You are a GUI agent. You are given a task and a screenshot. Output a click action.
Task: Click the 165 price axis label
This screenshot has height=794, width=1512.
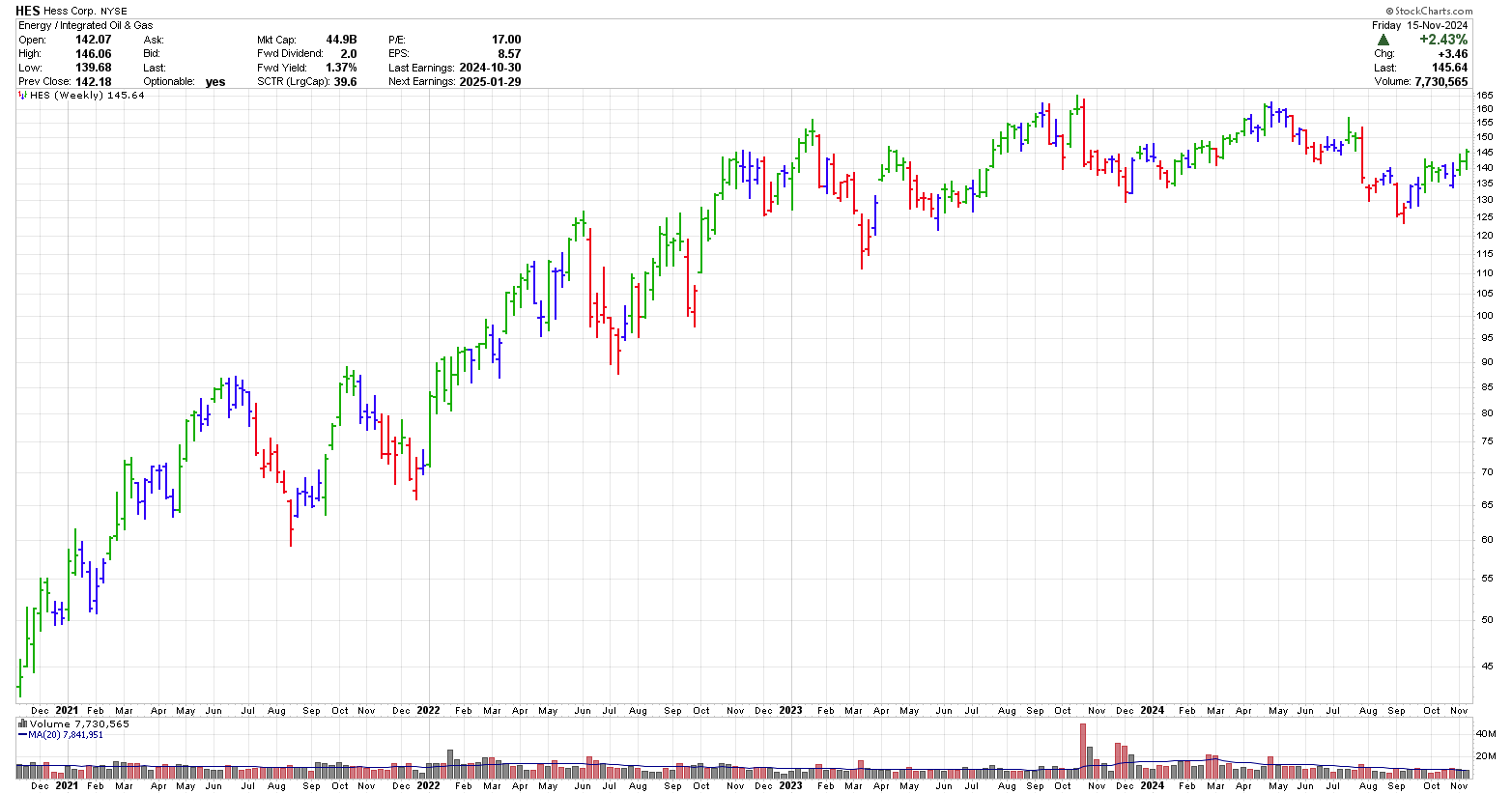(1485, 96)
